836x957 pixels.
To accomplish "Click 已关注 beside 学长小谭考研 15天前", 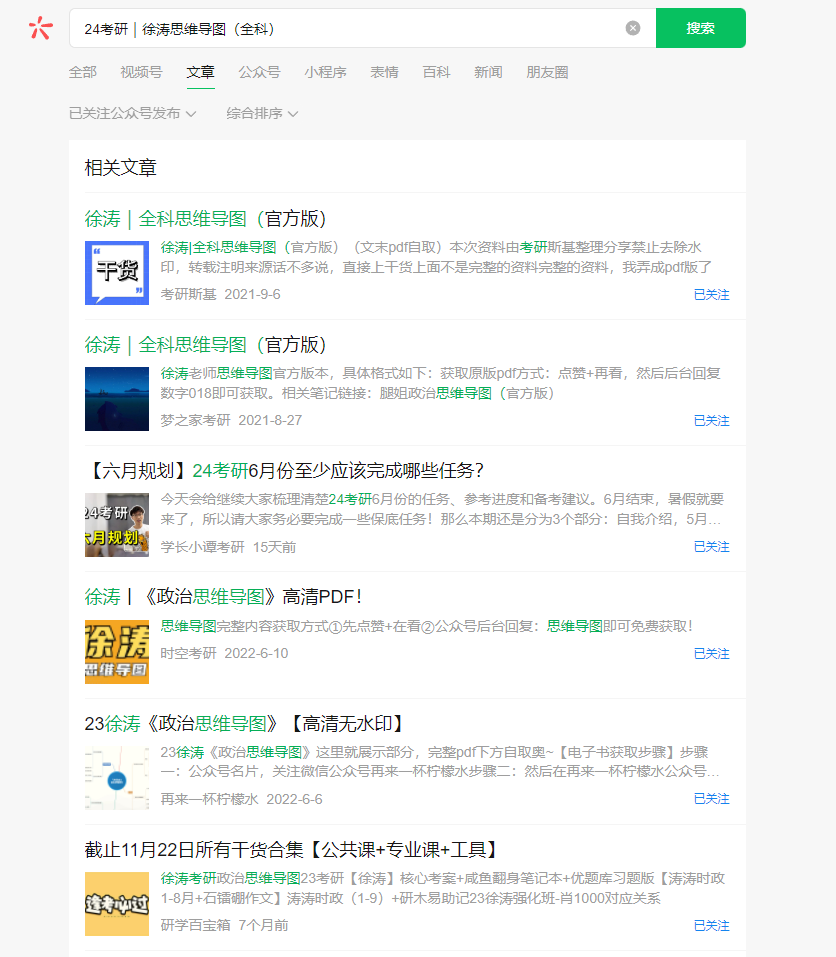I will (x=712, y=546).
